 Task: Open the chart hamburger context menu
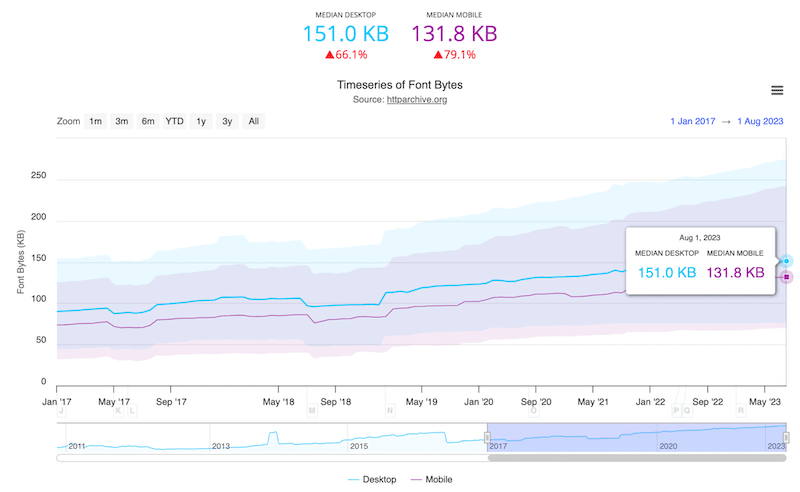pyautogui.click(x=777, y=90)
